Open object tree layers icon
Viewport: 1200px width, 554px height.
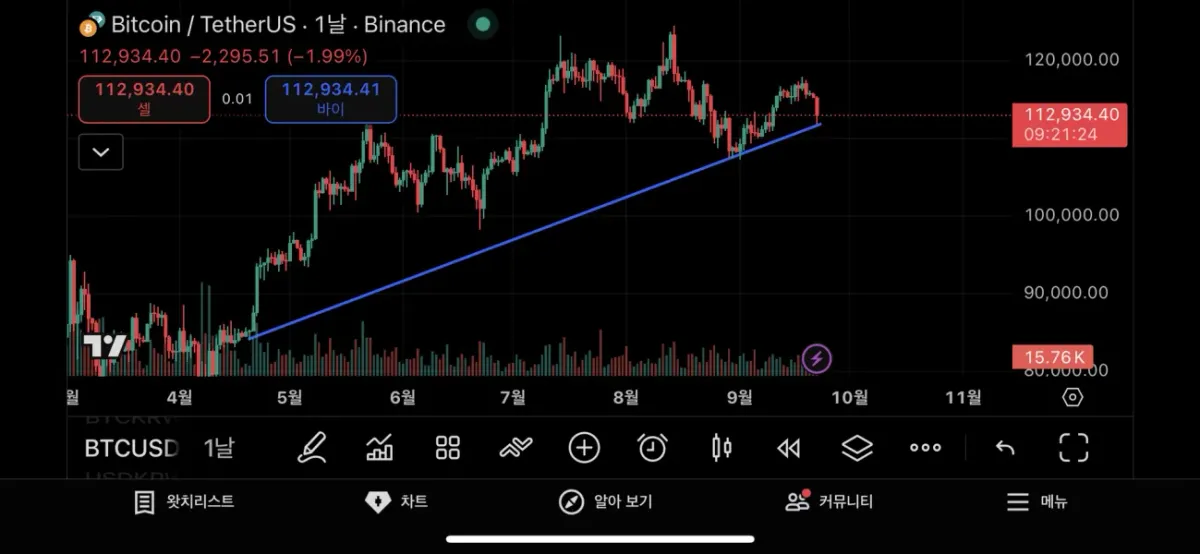pyautogui.click(x=857, y=447)
